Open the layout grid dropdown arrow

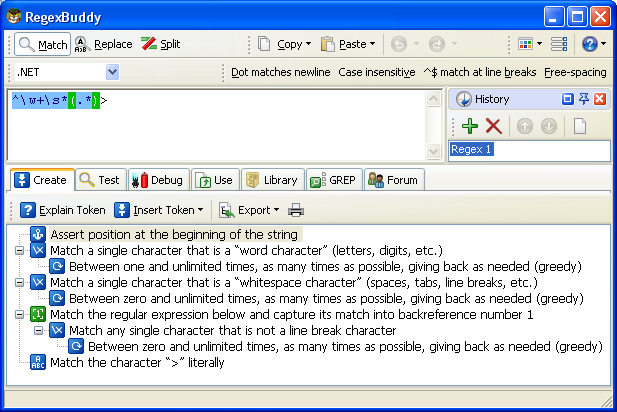[539, 44]
